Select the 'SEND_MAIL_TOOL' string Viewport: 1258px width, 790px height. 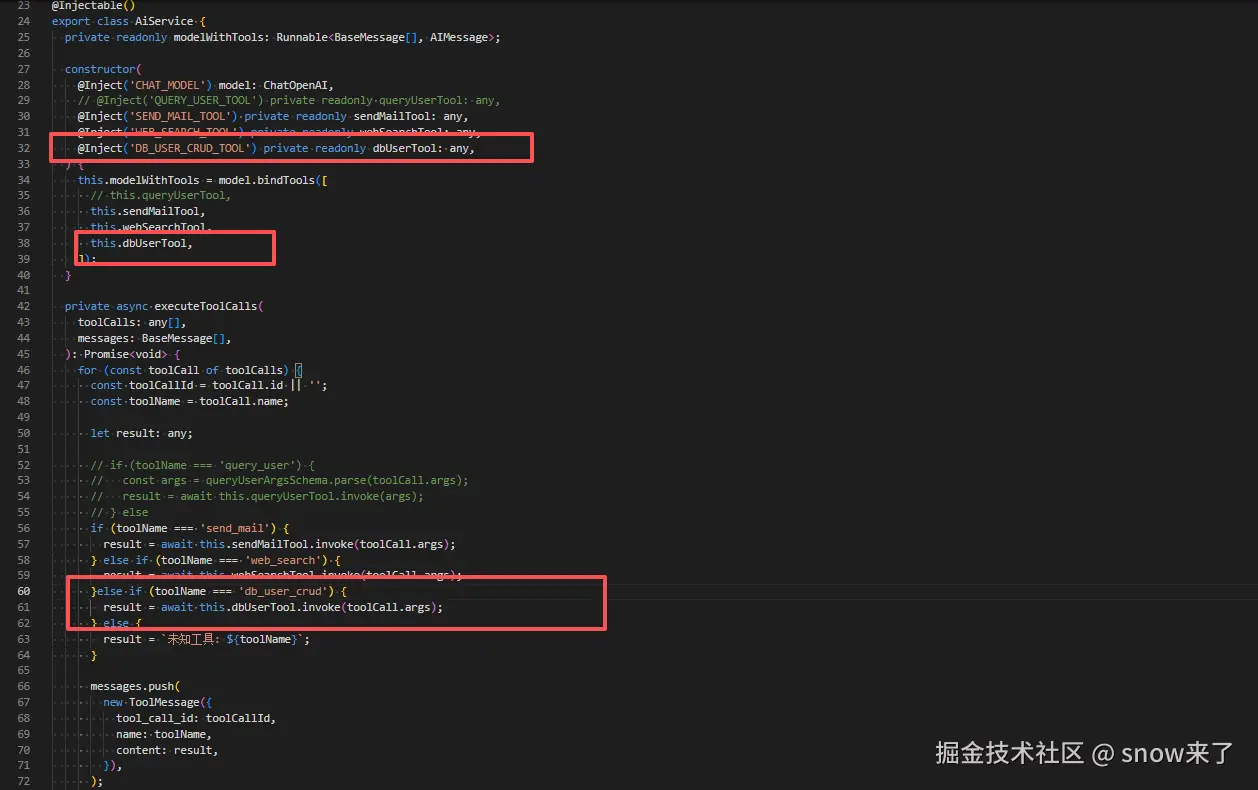(x=182, y=116)
